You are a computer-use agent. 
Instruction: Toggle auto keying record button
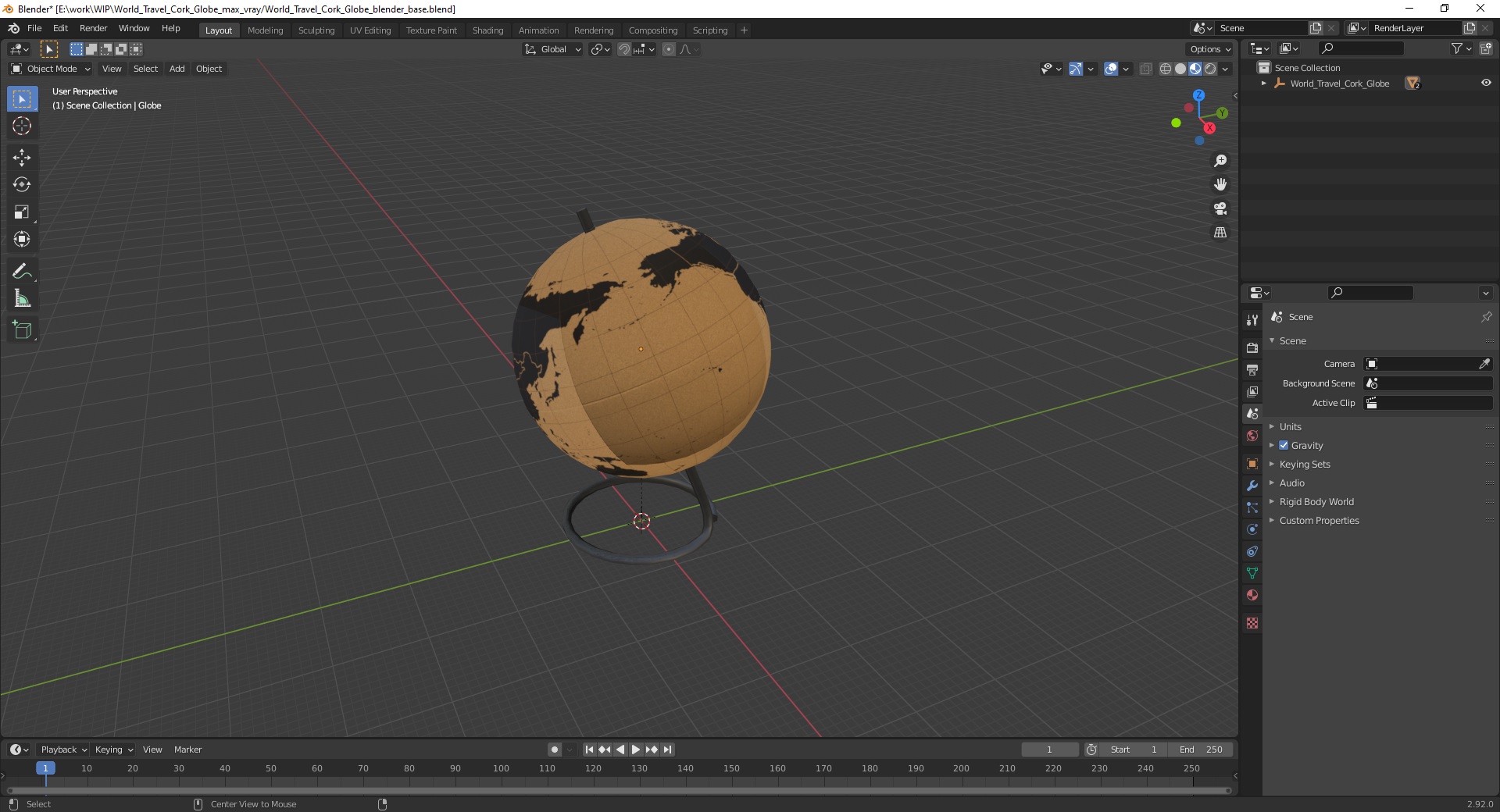[x=555, y=750]
